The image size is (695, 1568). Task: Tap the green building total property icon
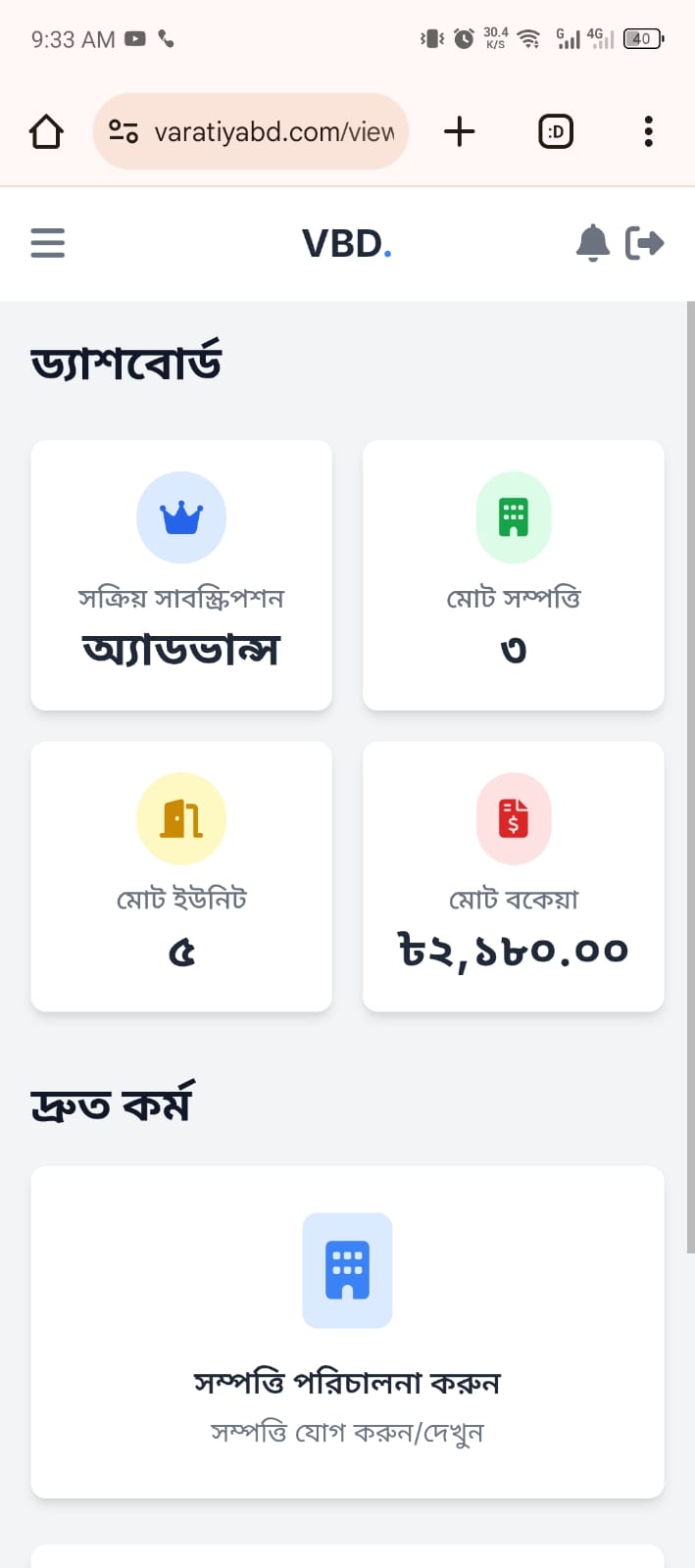[x=514, y=517]
